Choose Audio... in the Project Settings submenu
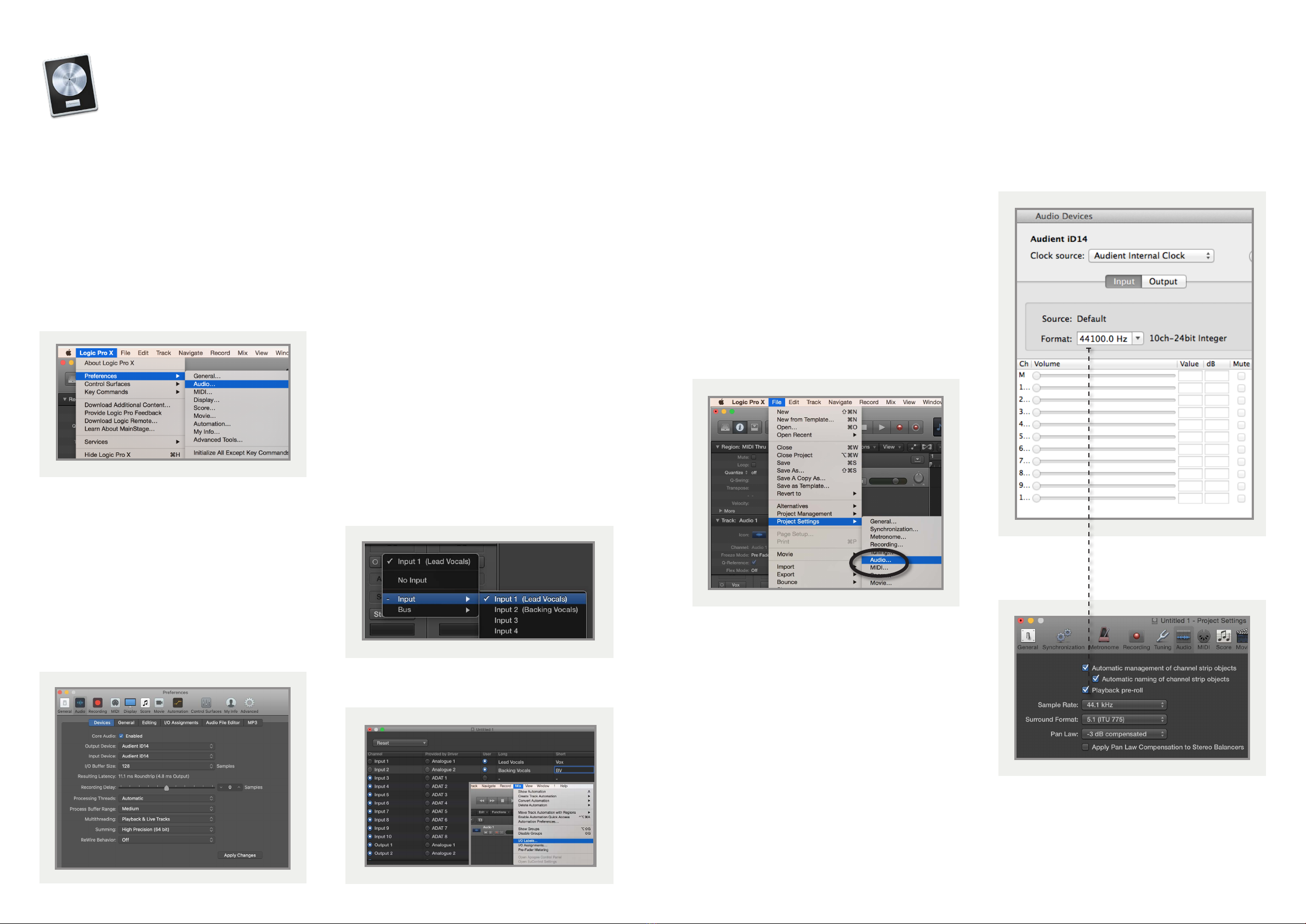 (x=901, y=560)
